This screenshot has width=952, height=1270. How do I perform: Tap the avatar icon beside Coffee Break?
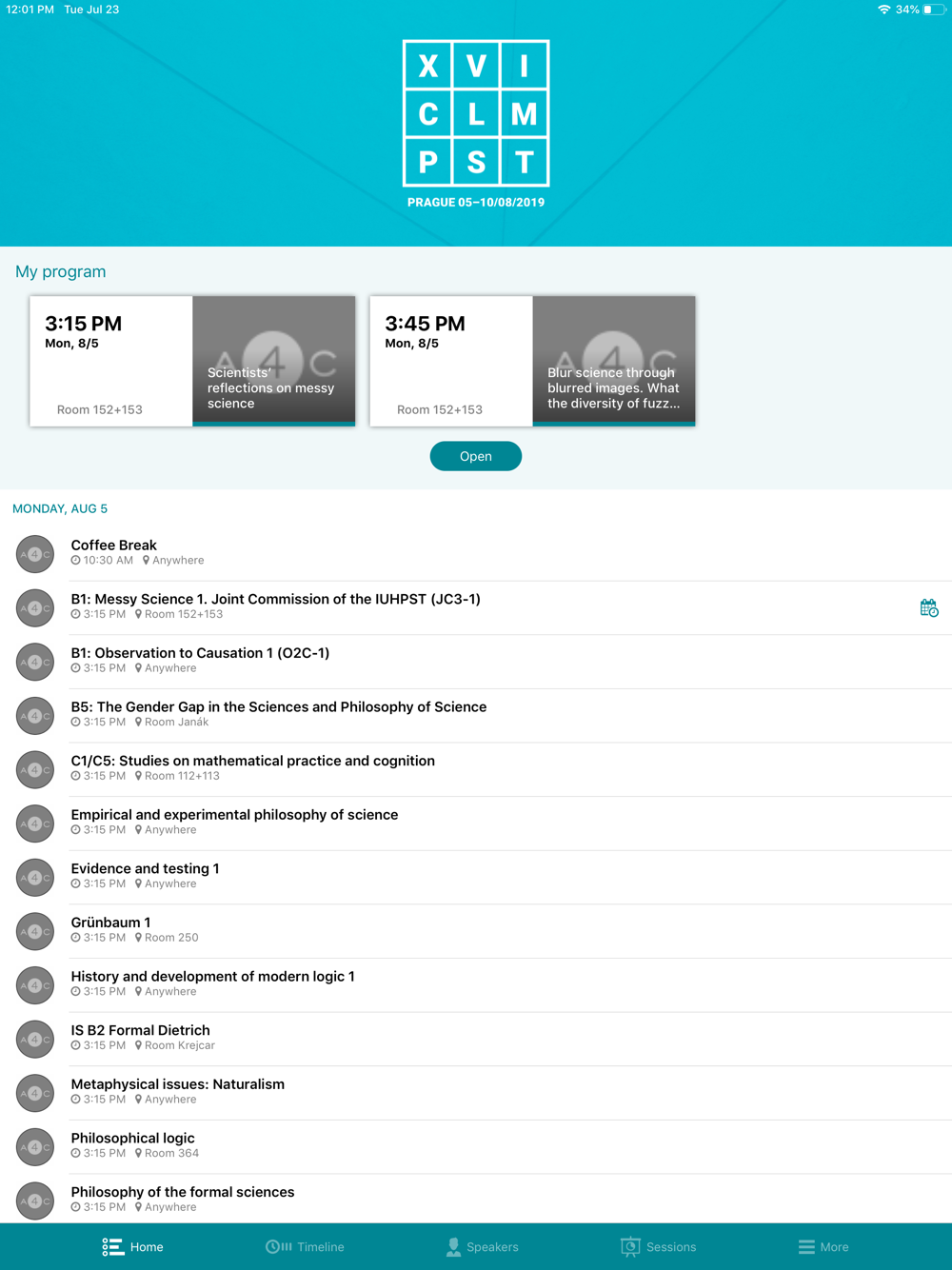tap(35, 554)
